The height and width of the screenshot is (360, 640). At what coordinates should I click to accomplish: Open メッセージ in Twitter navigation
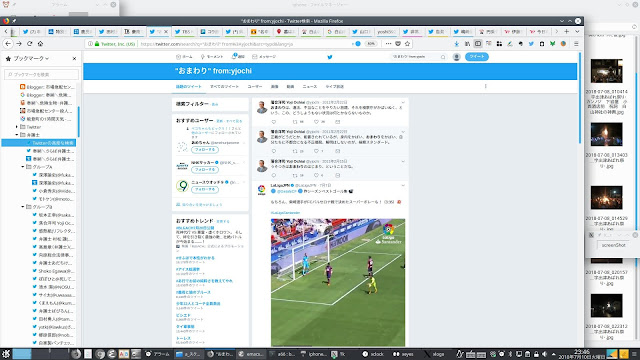264,57
